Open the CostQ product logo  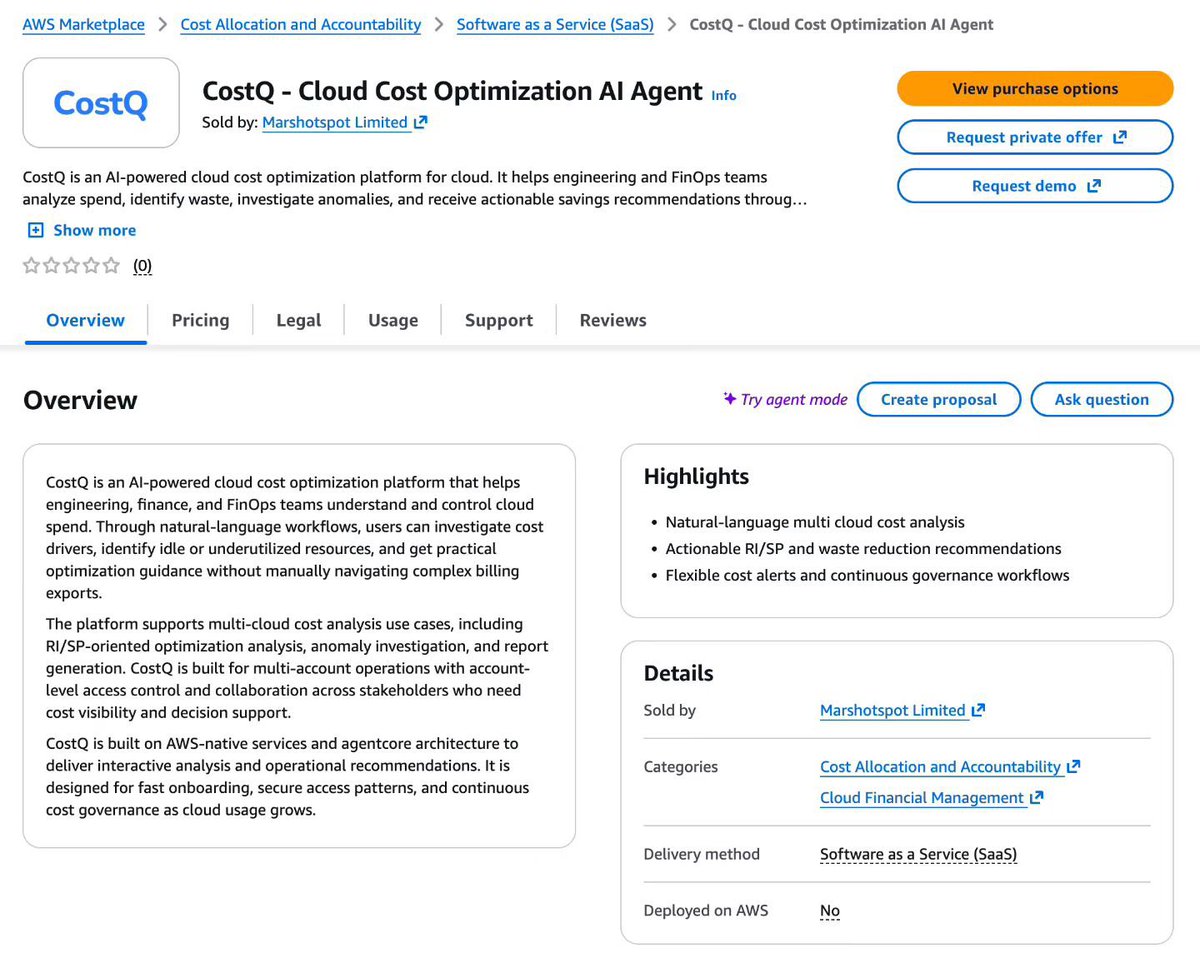pos(101,103)
